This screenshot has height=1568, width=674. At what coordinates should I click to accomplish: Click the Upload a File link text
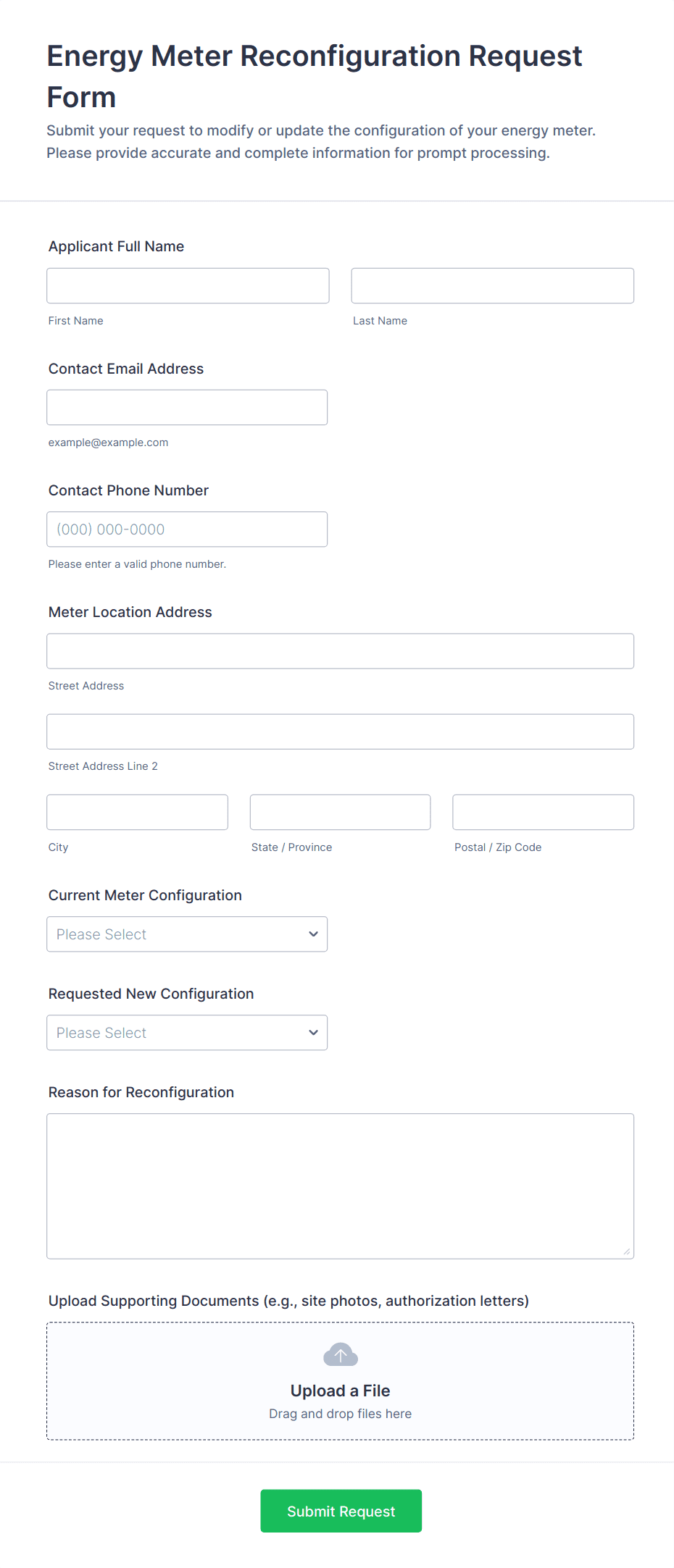coord(340,1391)
